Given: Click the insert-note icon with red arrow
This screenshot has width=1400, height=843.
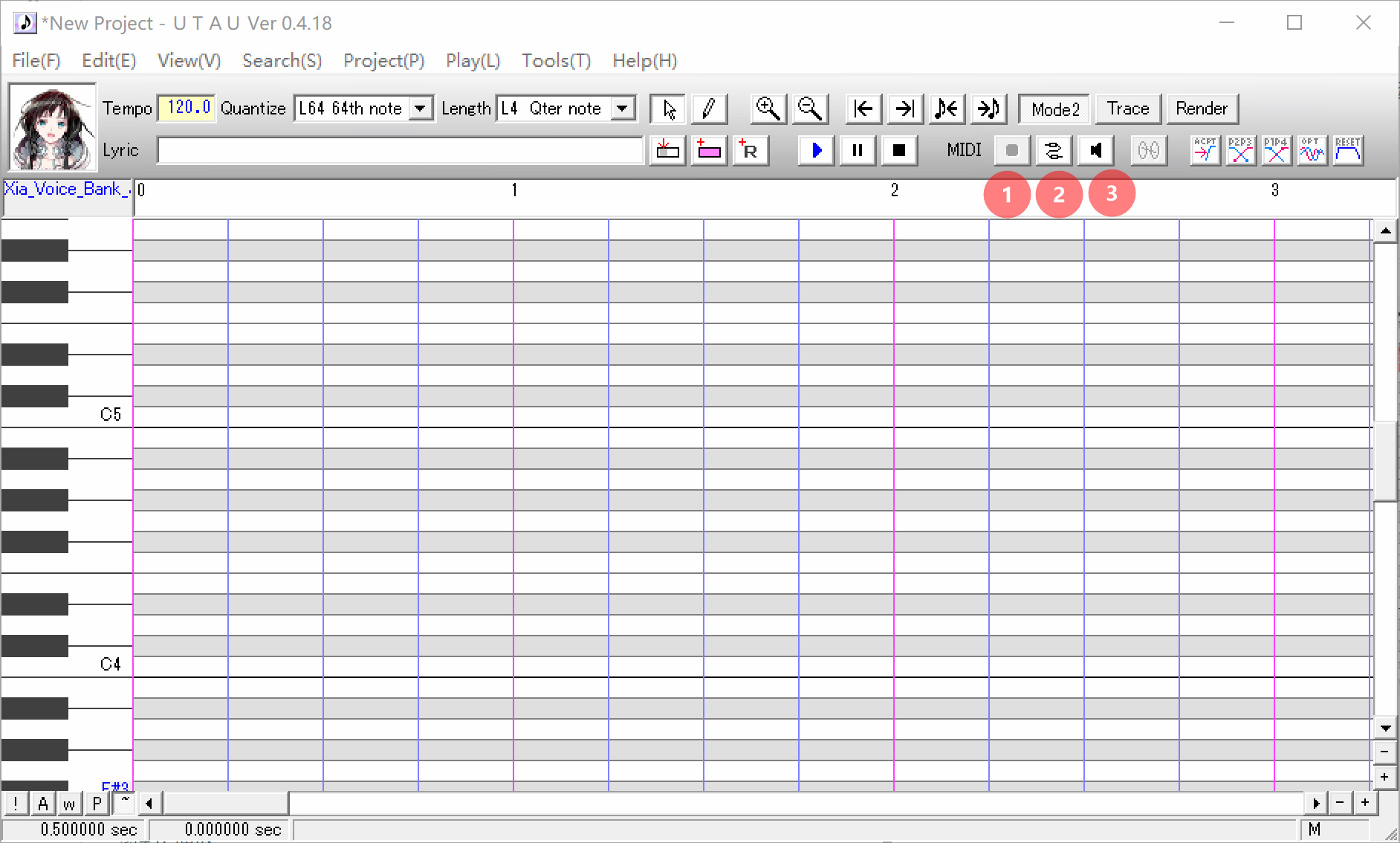Looking at the screenshot, I should click(x=667, y=150).
